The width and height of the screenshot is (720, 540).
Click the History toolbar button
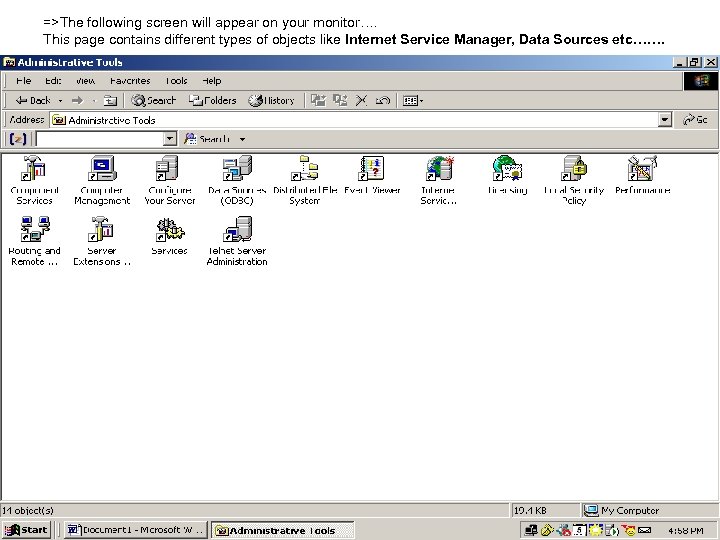pos(271,100)
